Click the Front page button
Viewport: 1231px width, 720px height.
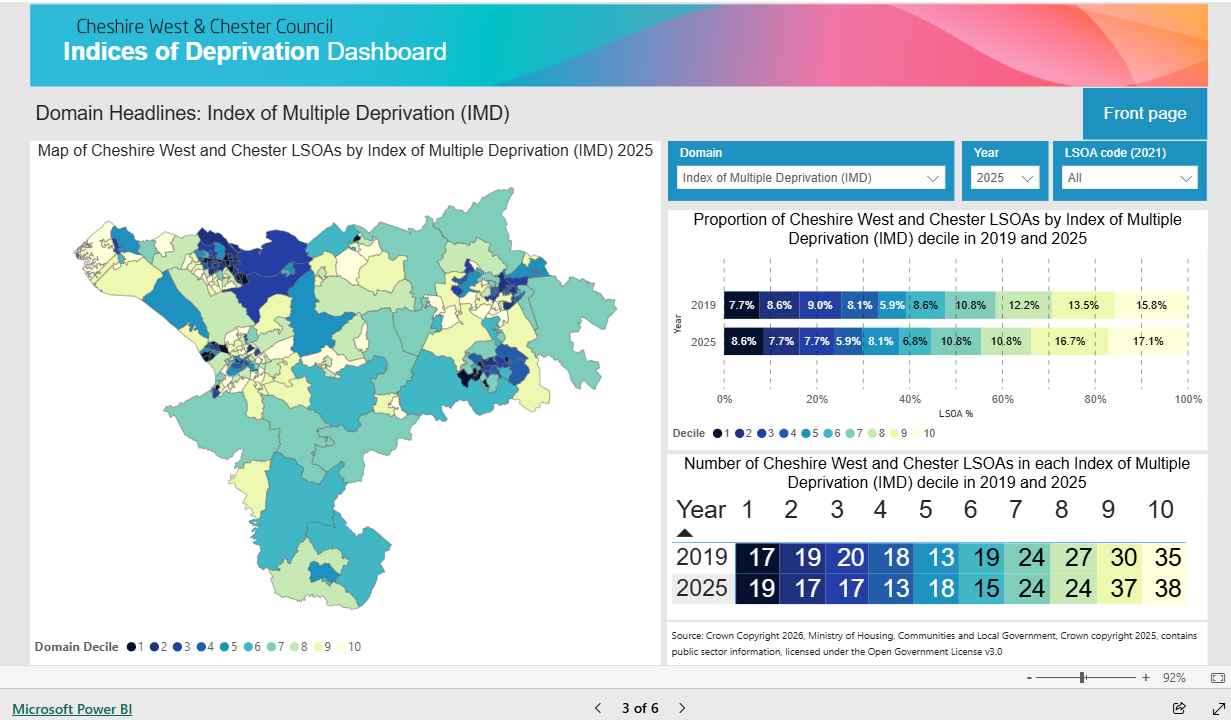[1145, 113]
